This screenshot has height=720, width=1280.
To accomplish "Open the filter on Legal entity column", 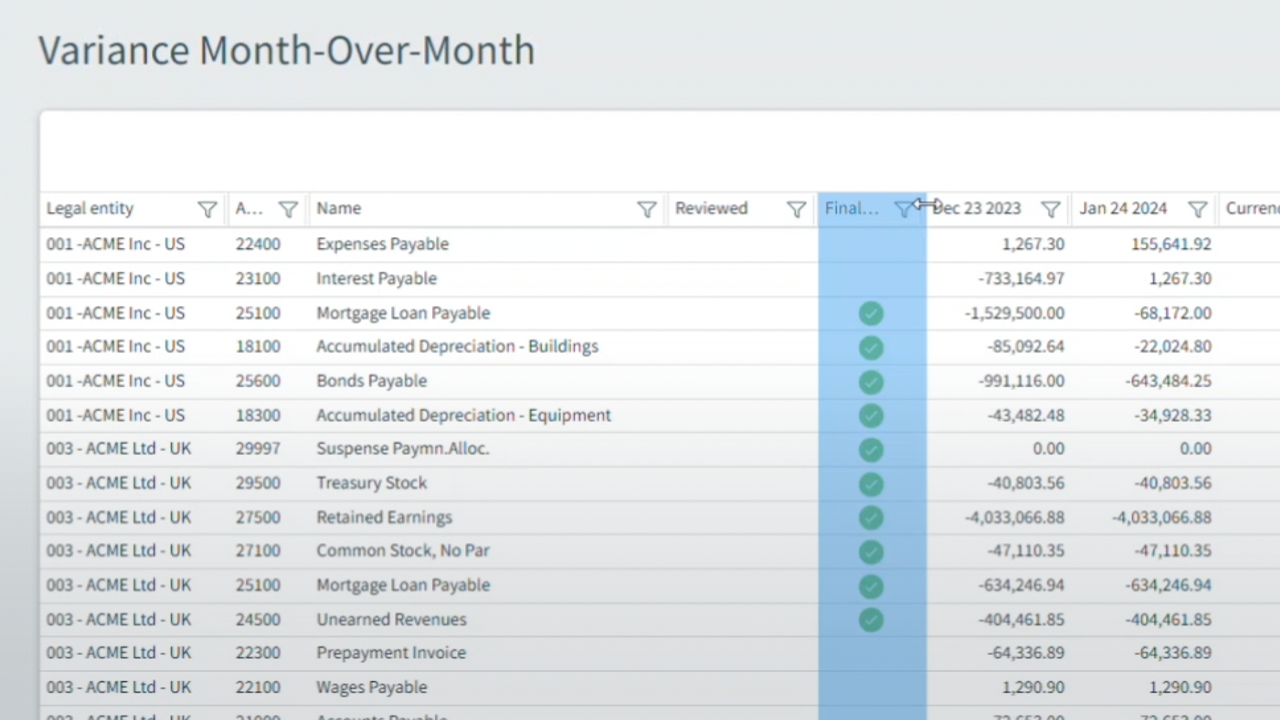I will tap(207, 209).
